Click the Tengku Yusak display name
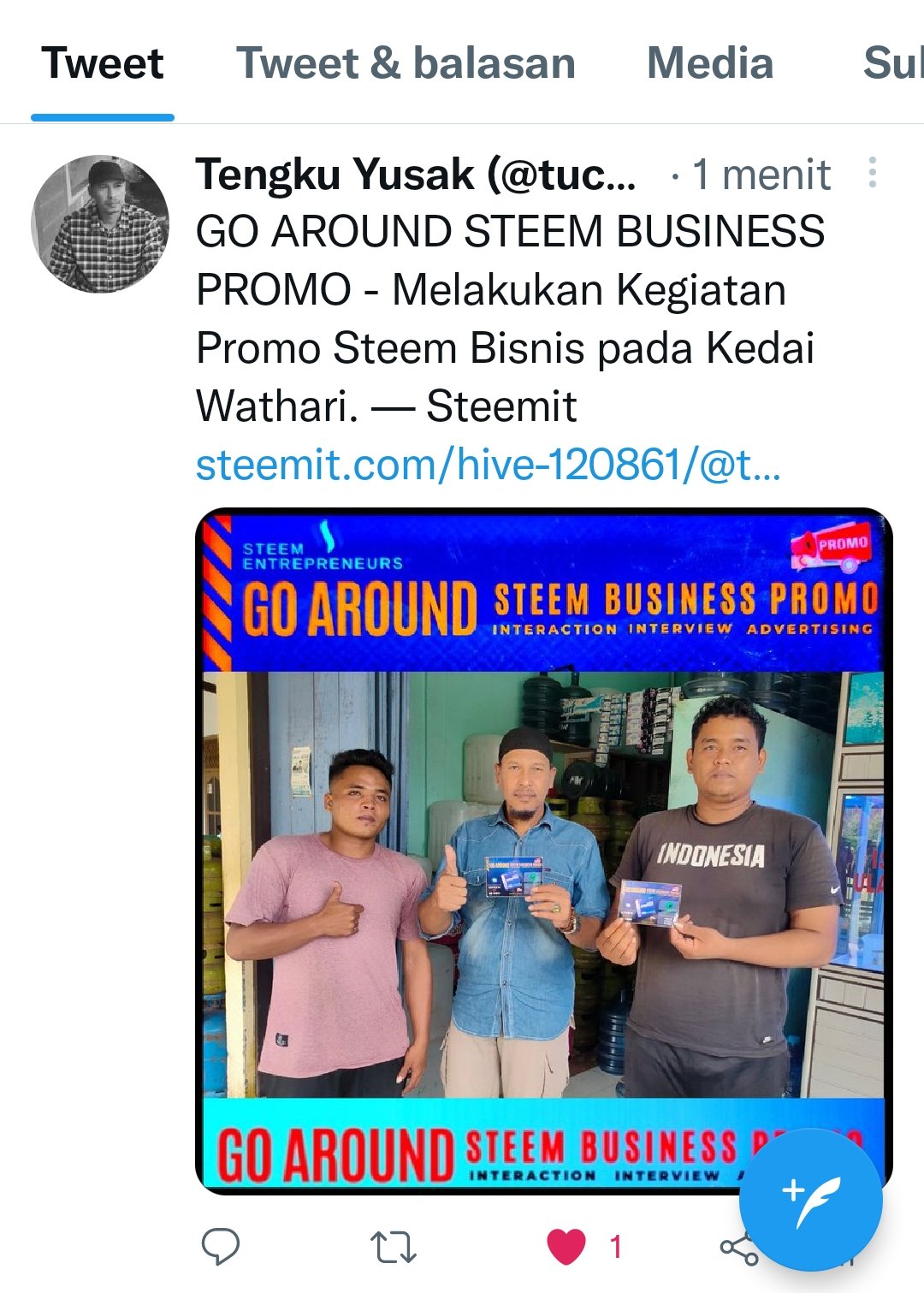Screen dimensions: 924x1293 (x=416, y=175)
